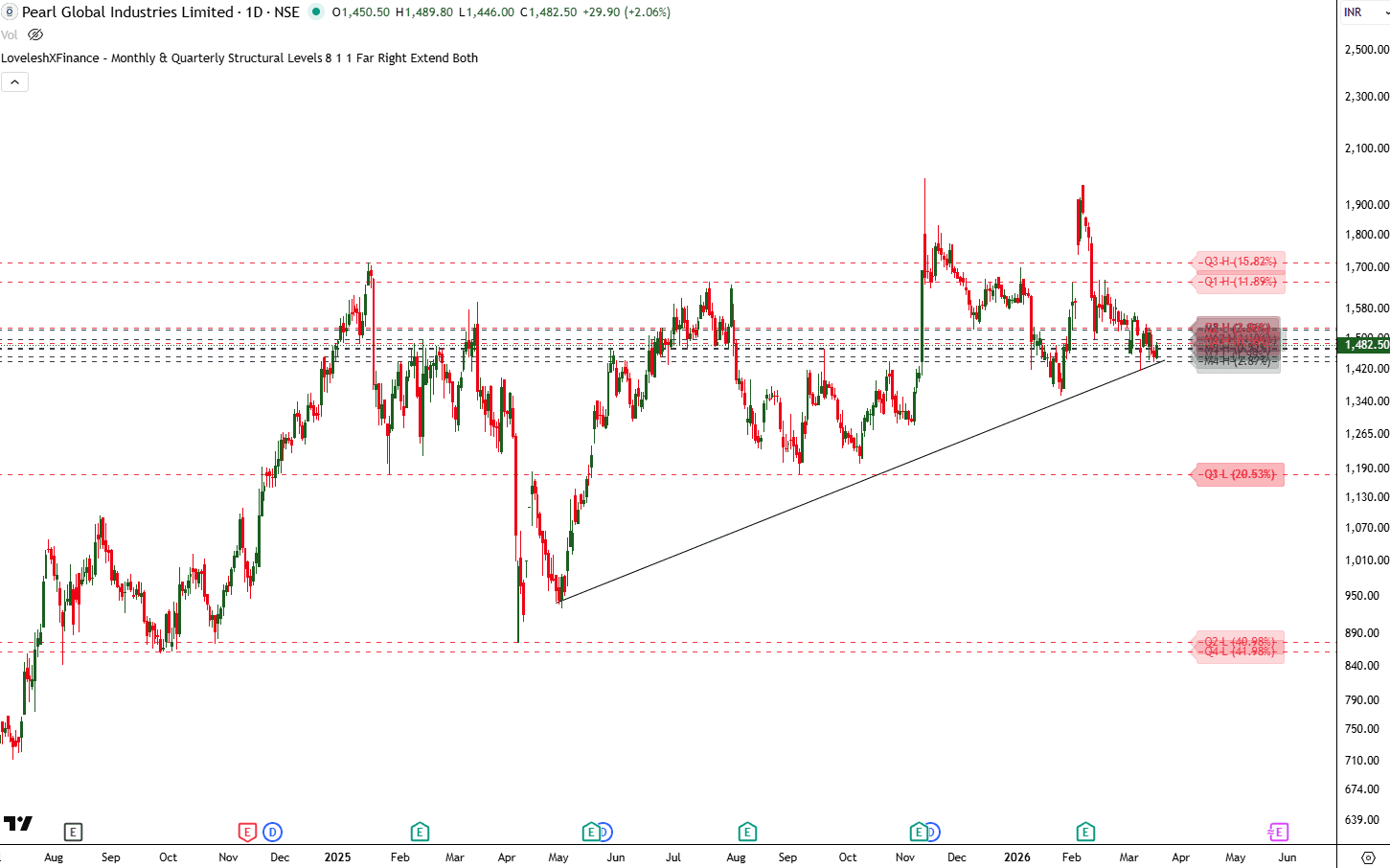Click the close value C1,482.50
Viewport: 1390px width, 868px height.
pyautogui.click(x=549, y=12)
